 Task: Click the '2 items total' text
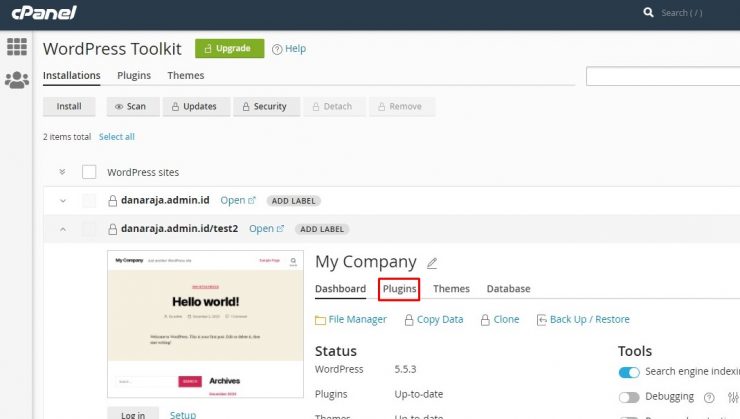tap(67, 137)
